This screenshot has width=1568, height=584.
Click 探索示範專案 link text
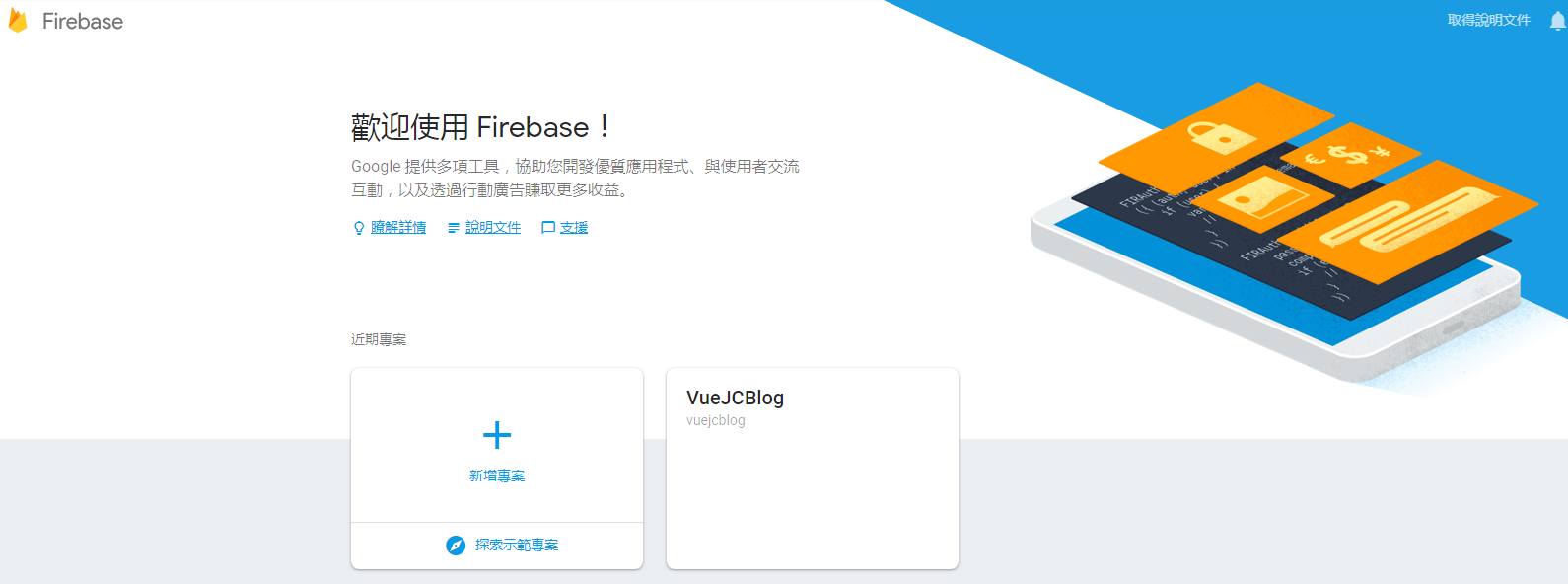517,545
